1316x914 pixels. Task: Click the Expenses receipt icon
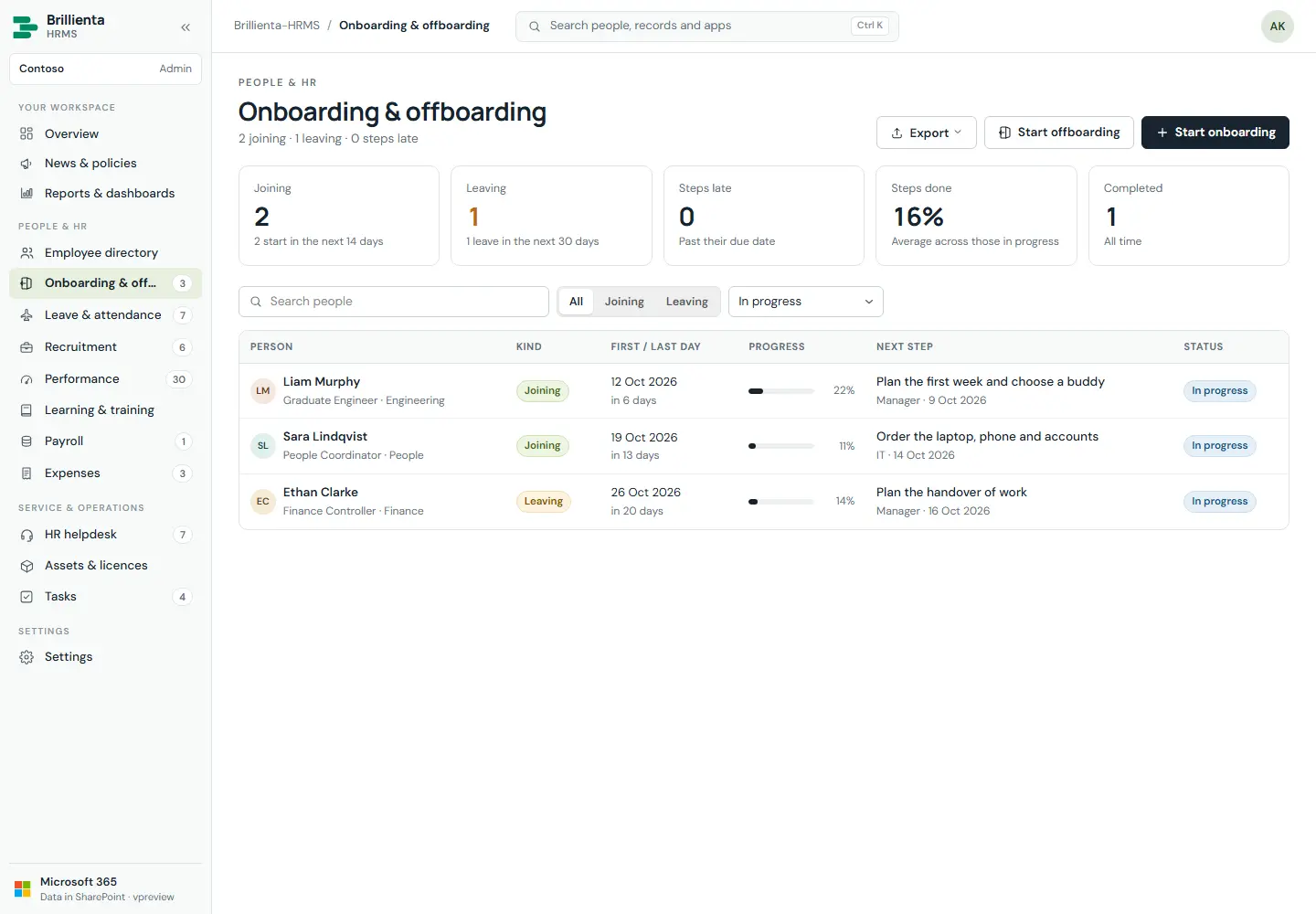27,473
